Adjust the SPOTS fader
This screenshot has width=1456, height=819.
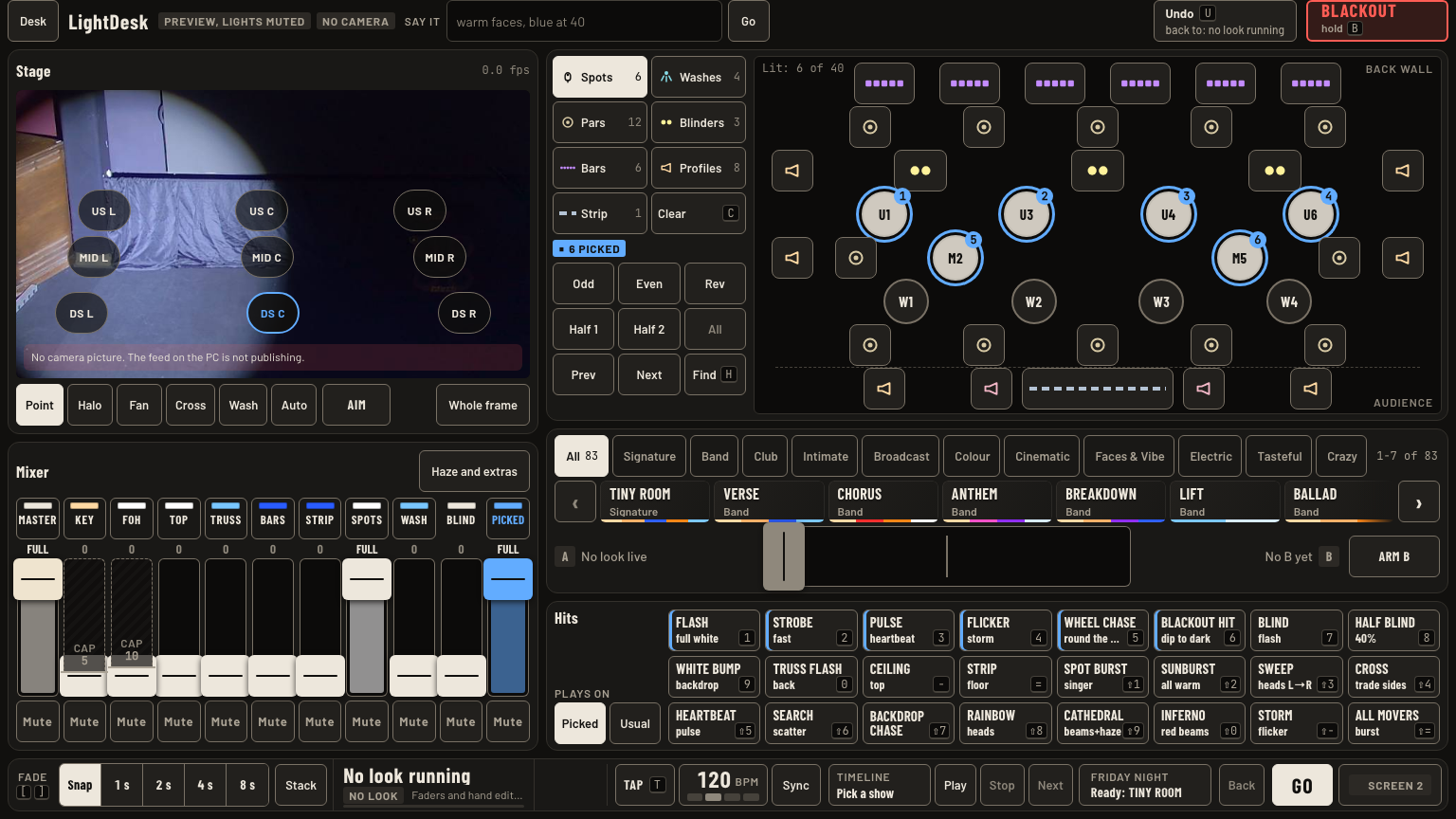click(367, 578)
